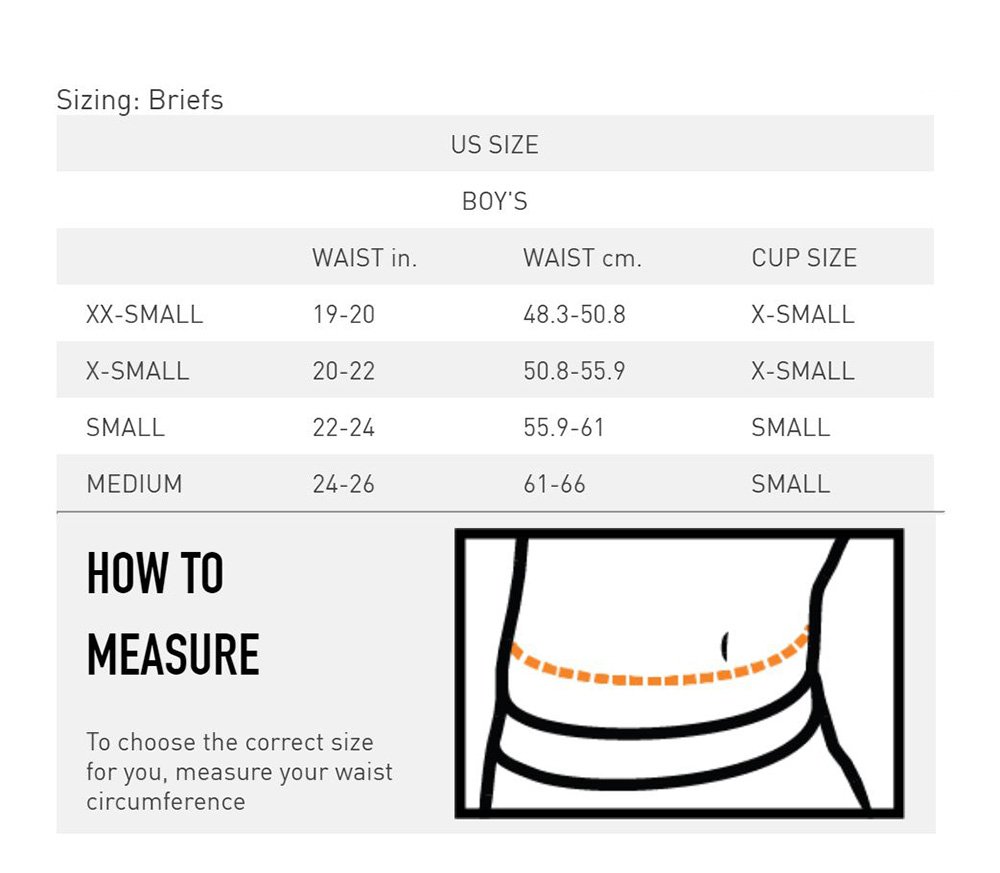Click the waist circumference instruction paragraph
1000x873 pixels.
[239, 771]
